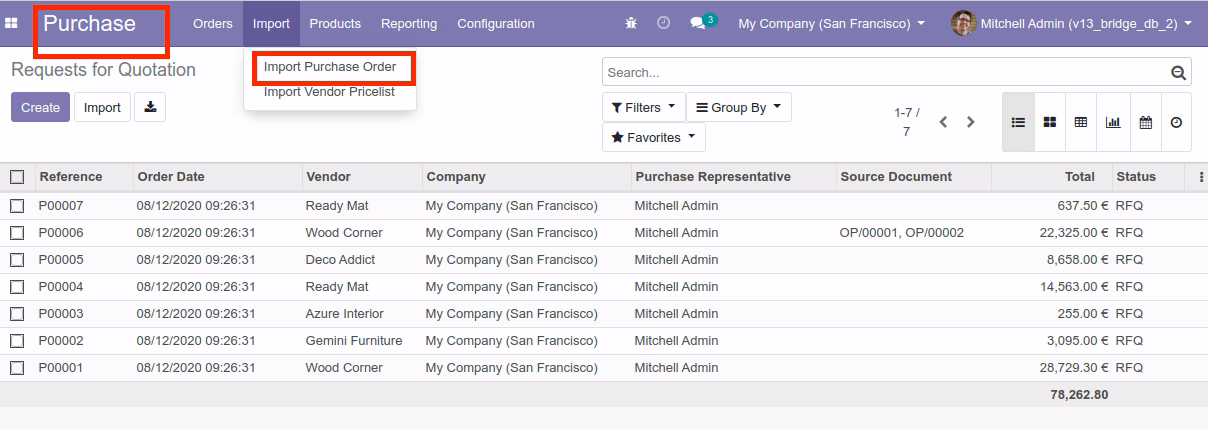The image size is (1208, 430).
Task: Click the Create button
Action: [x=40, y=107]
